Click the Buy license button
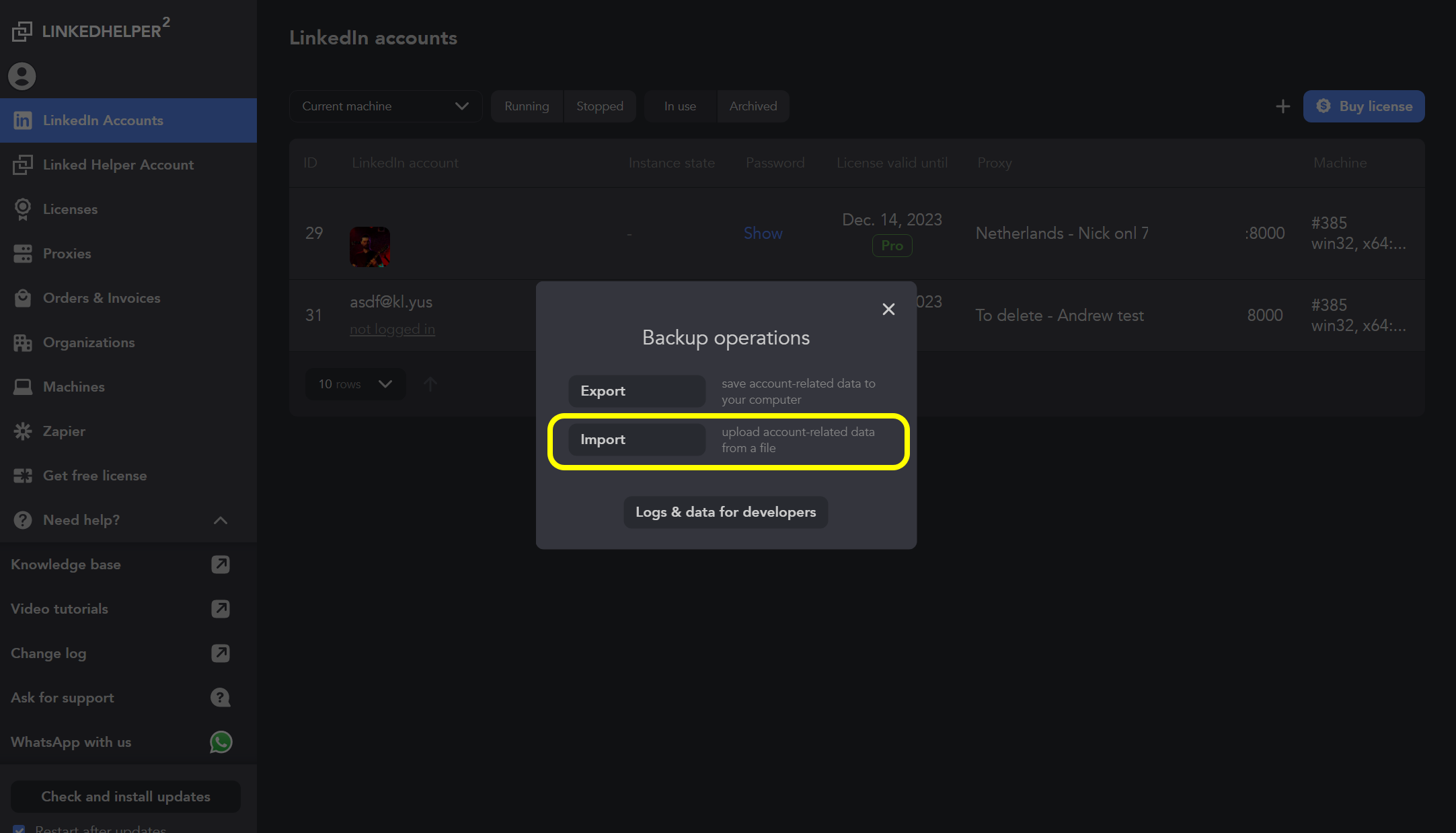 point(1364,106)
